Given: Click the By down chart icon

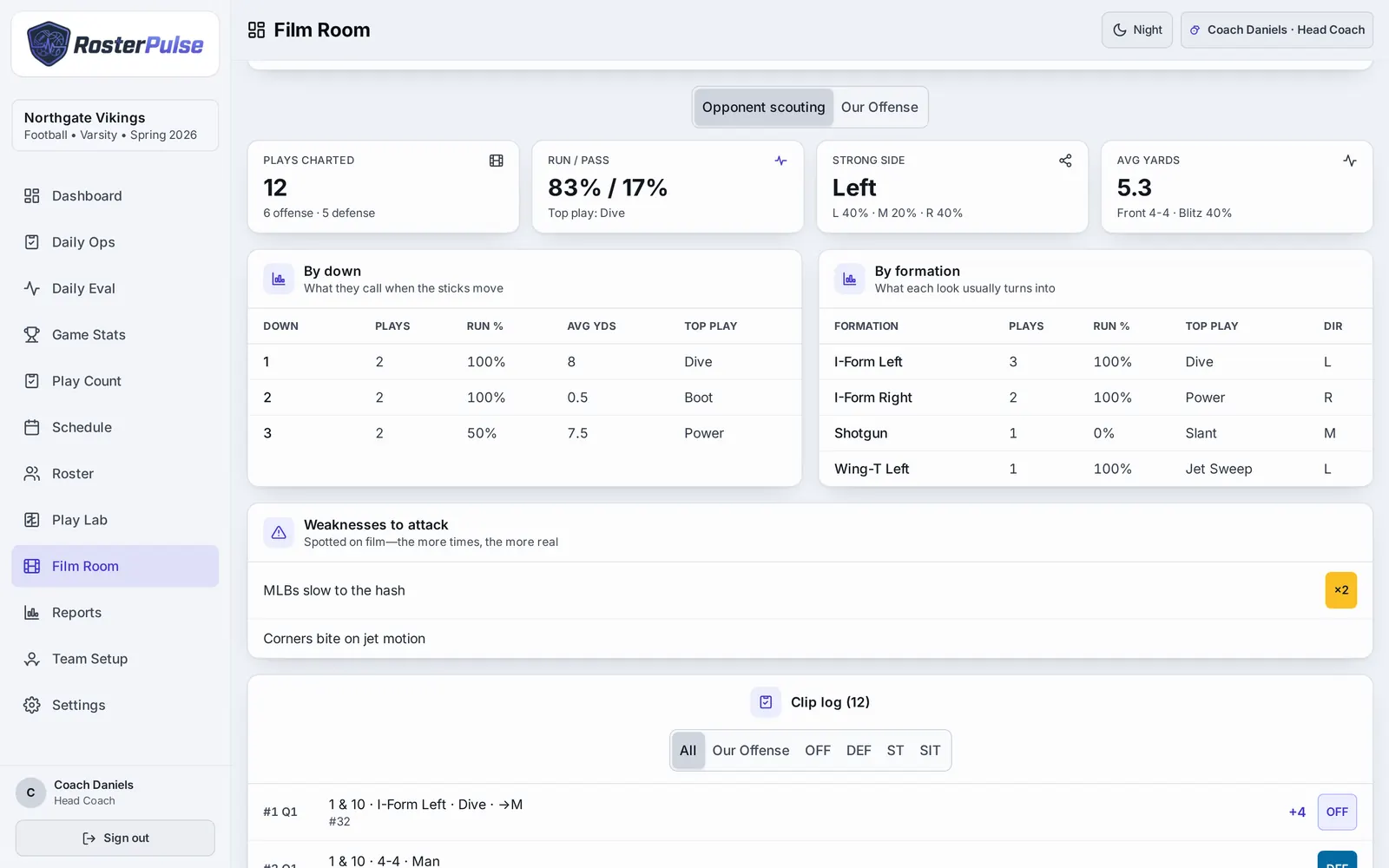Looking at the screenshot, I should (x=279, y=279).
